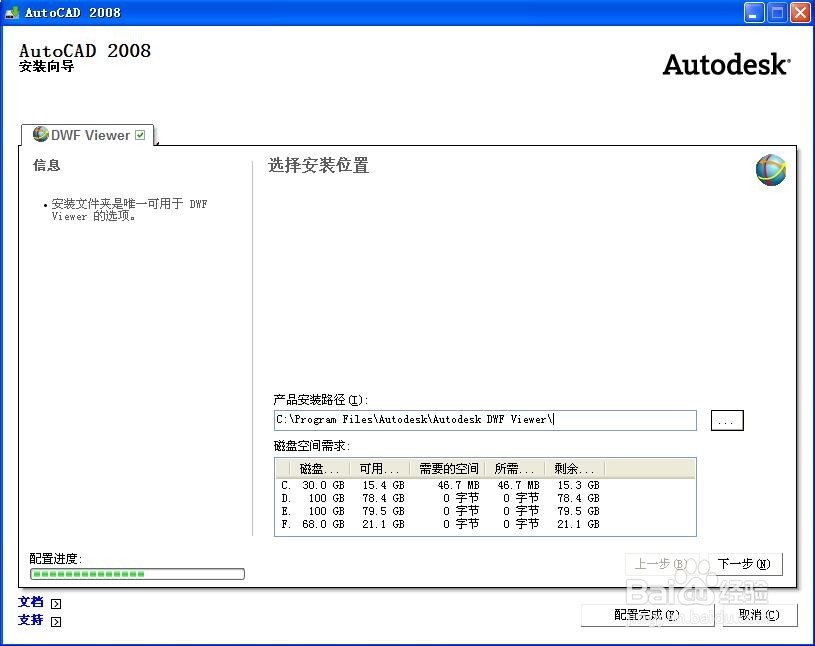Select drive D: row in disk table
The width and height of the screenshot is (815, 646).
coord(485,498)
